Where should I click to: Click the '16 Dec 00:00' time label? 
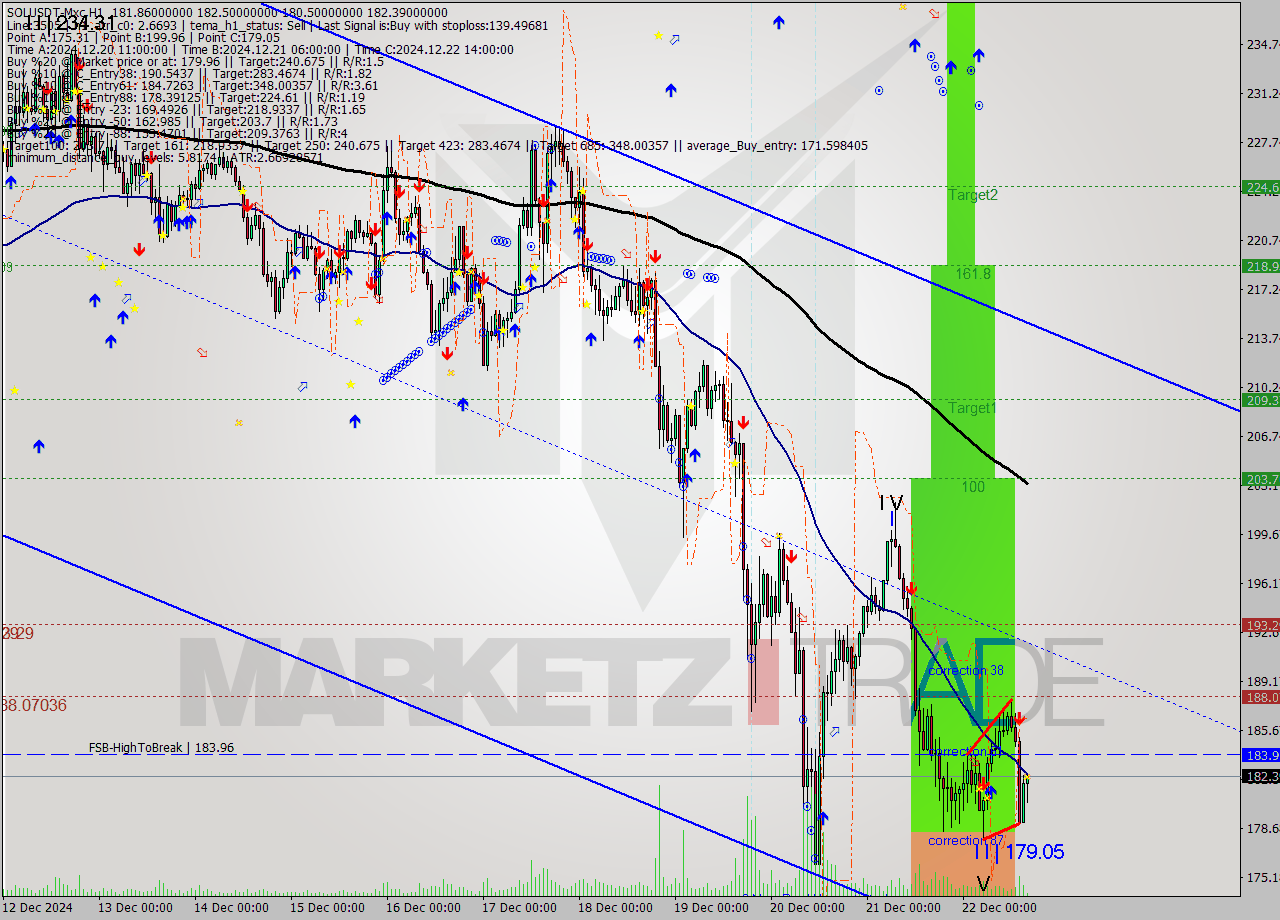click(x=422, y=908)
